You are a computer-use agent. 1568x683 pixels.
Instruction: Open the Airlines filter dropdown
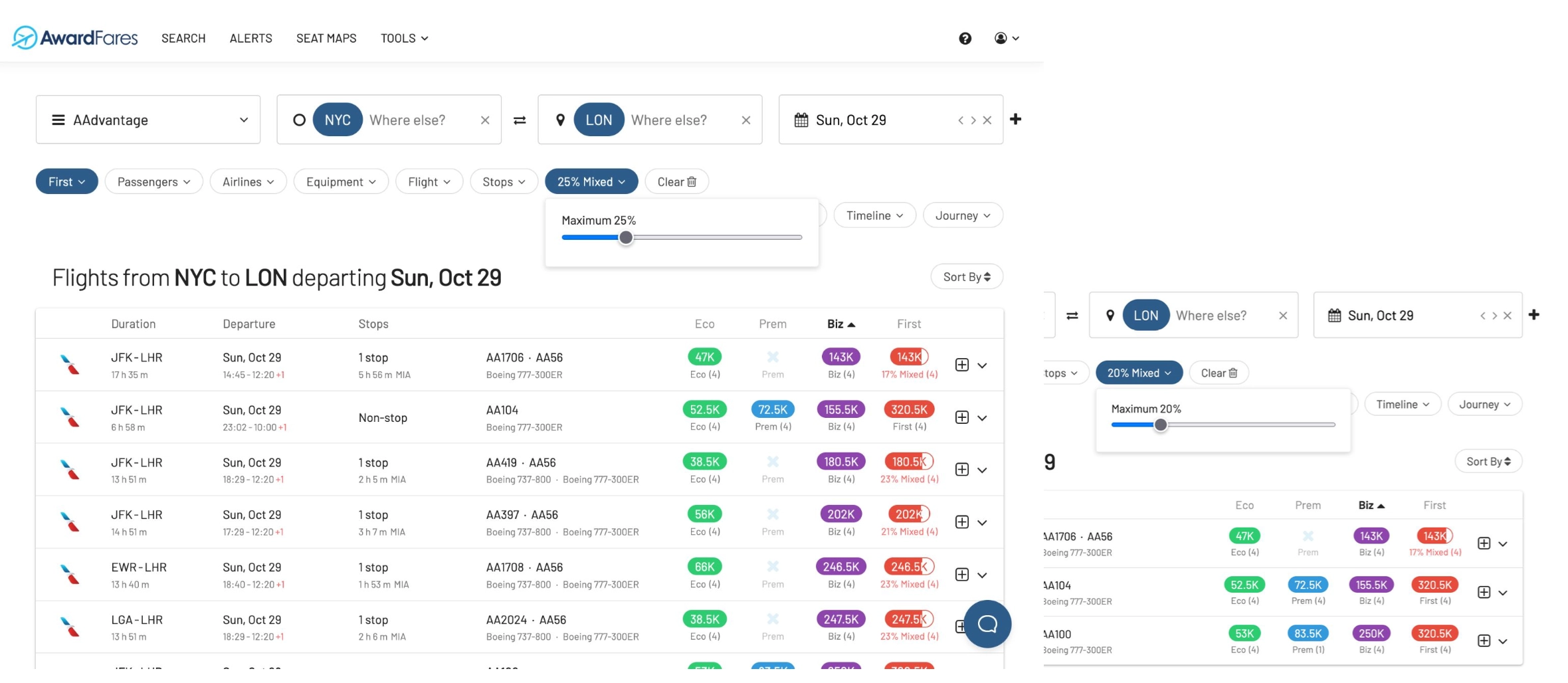tap(248, 181)
